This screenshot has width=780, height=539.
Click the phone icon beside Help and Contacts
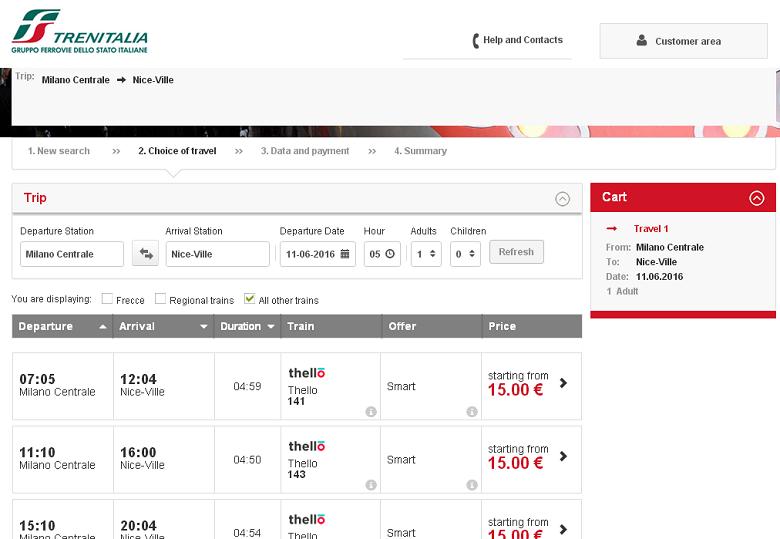pos(476,40)
